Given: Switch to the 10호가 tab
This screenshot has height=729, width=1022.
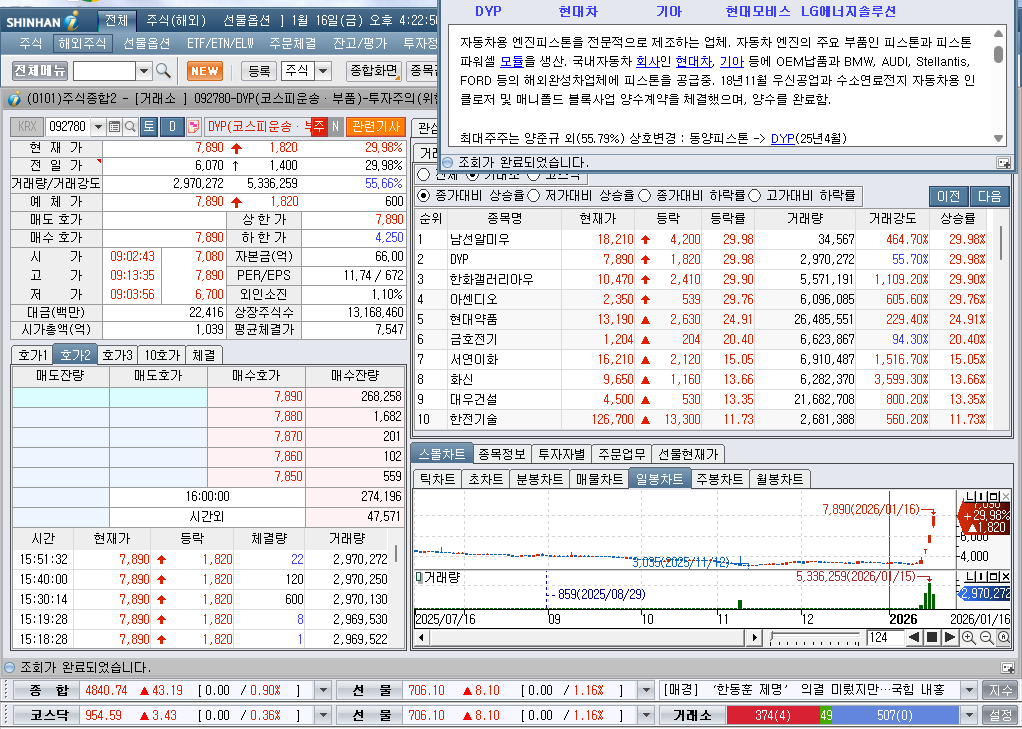Looking at the screenshot, I should pos(162,355).
